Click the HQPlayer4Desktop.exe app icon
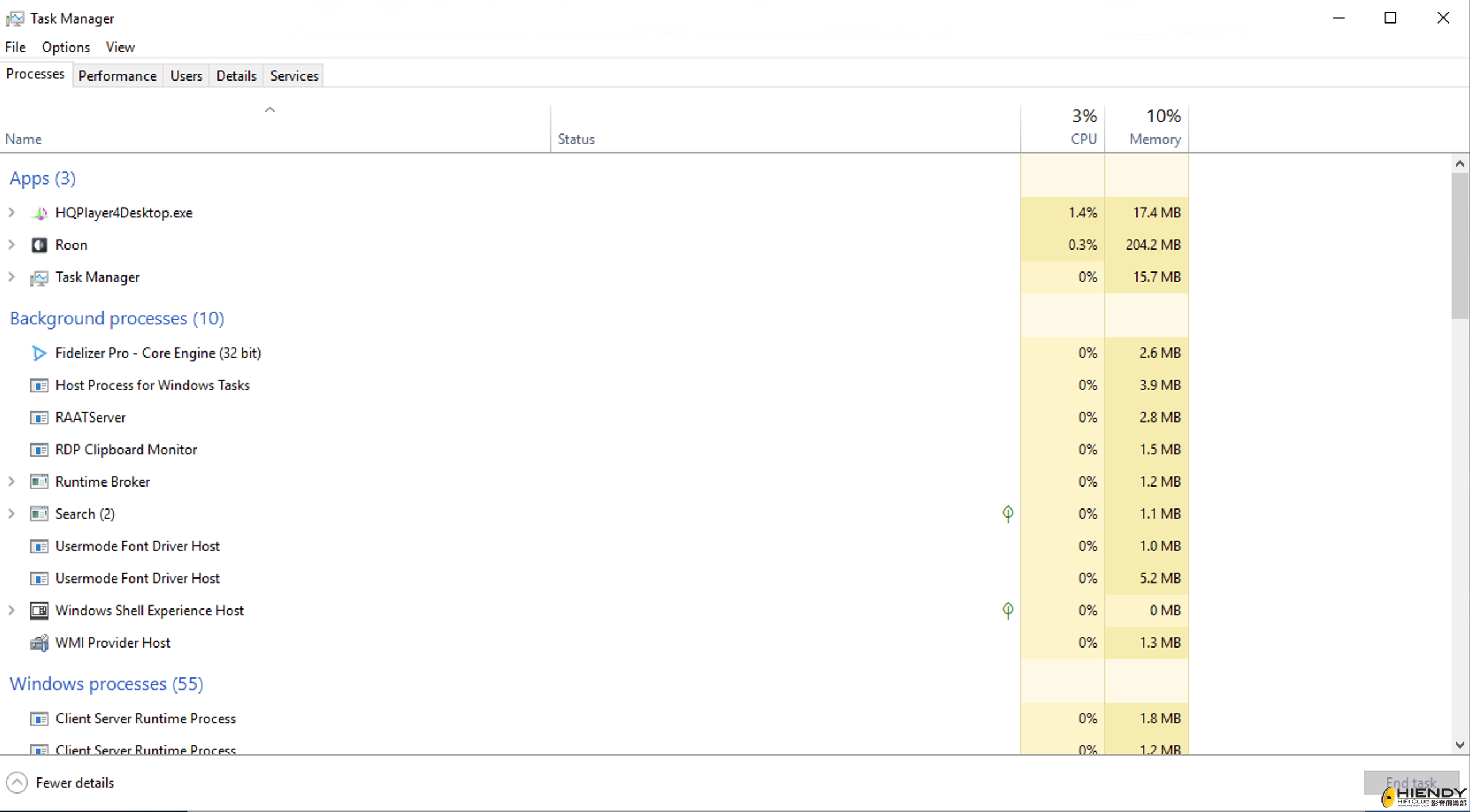The width and height of the screenshot is (1470, 812). (x=39, y=212)
